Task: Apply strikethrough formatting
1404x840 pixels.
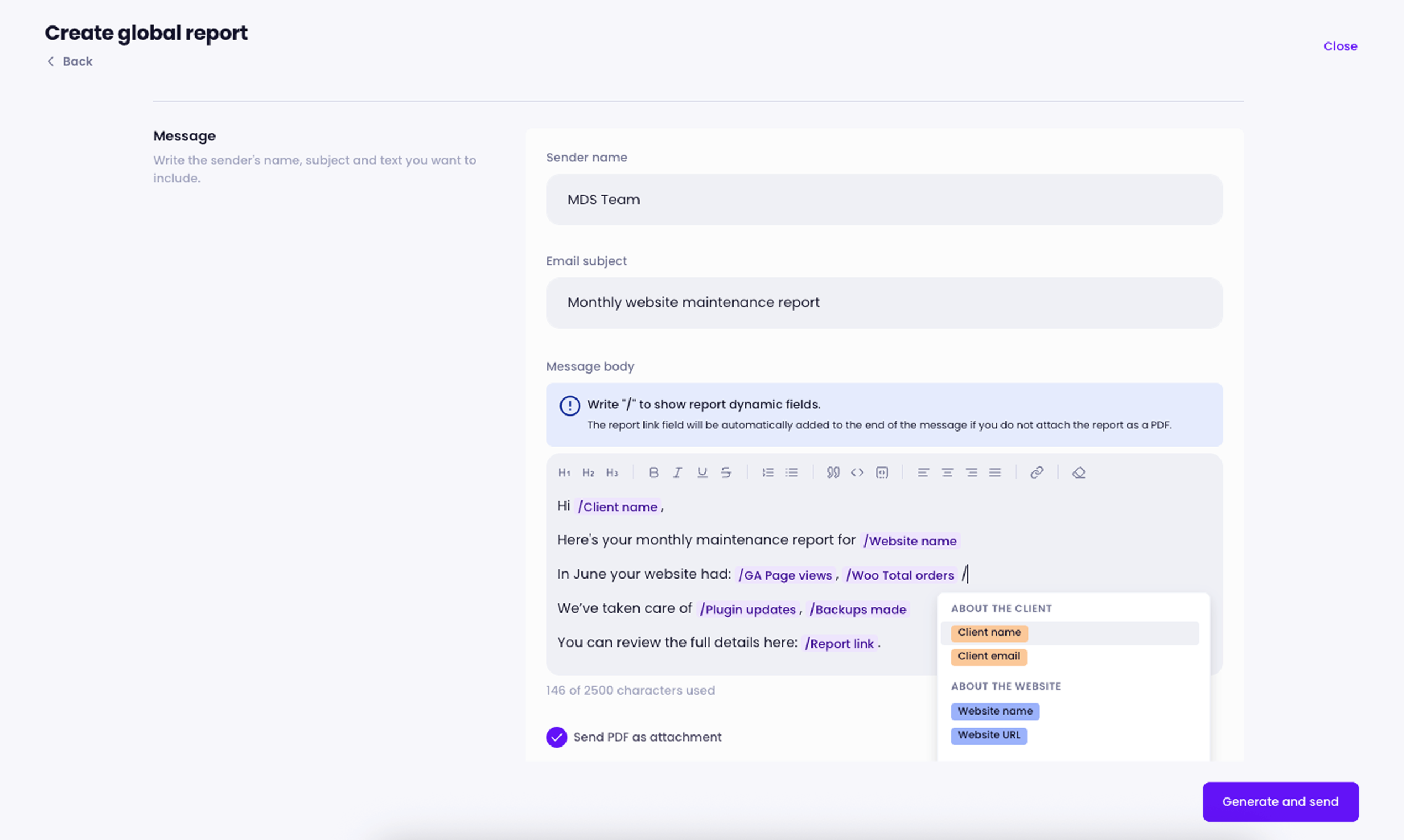Action: pyautogui.click(x=726, y=473)
